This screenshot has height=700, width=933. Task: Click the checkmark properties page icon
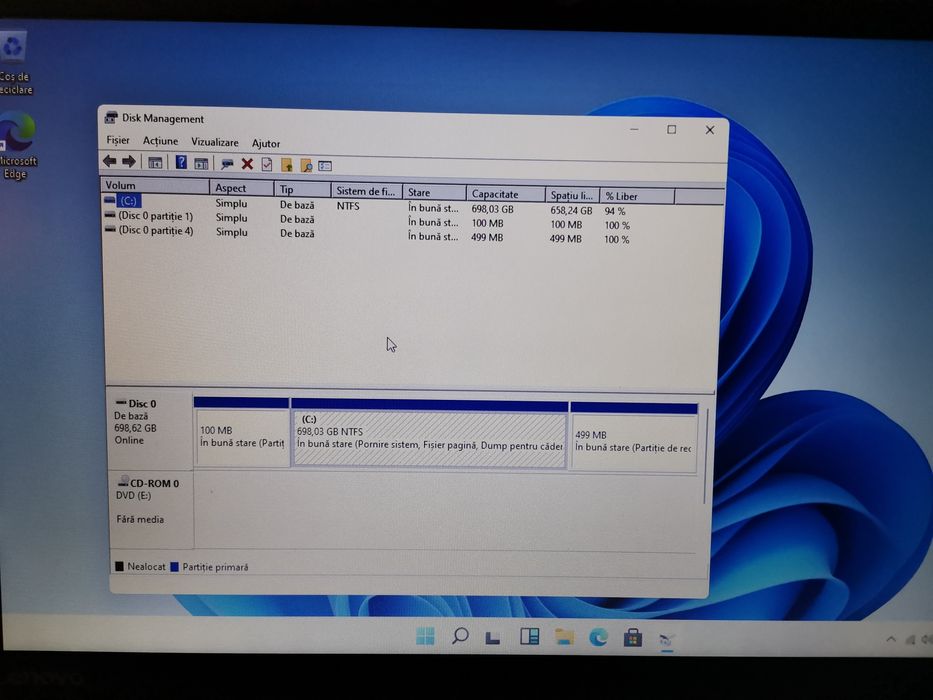pyautogui.click(x=267, y=165)
